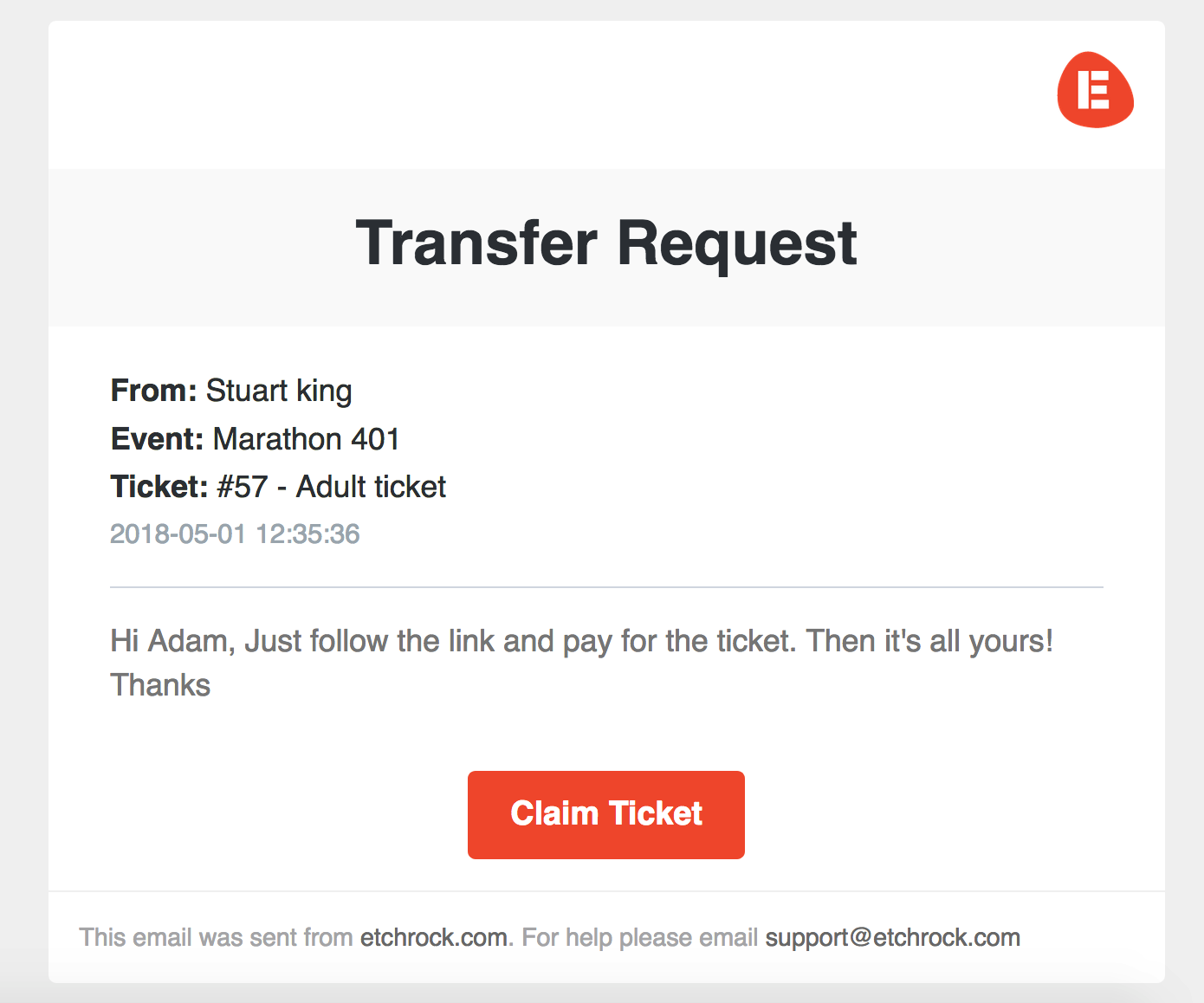
Task: Click the "Then it's all yours!" sentence
Action: [929, 641]
